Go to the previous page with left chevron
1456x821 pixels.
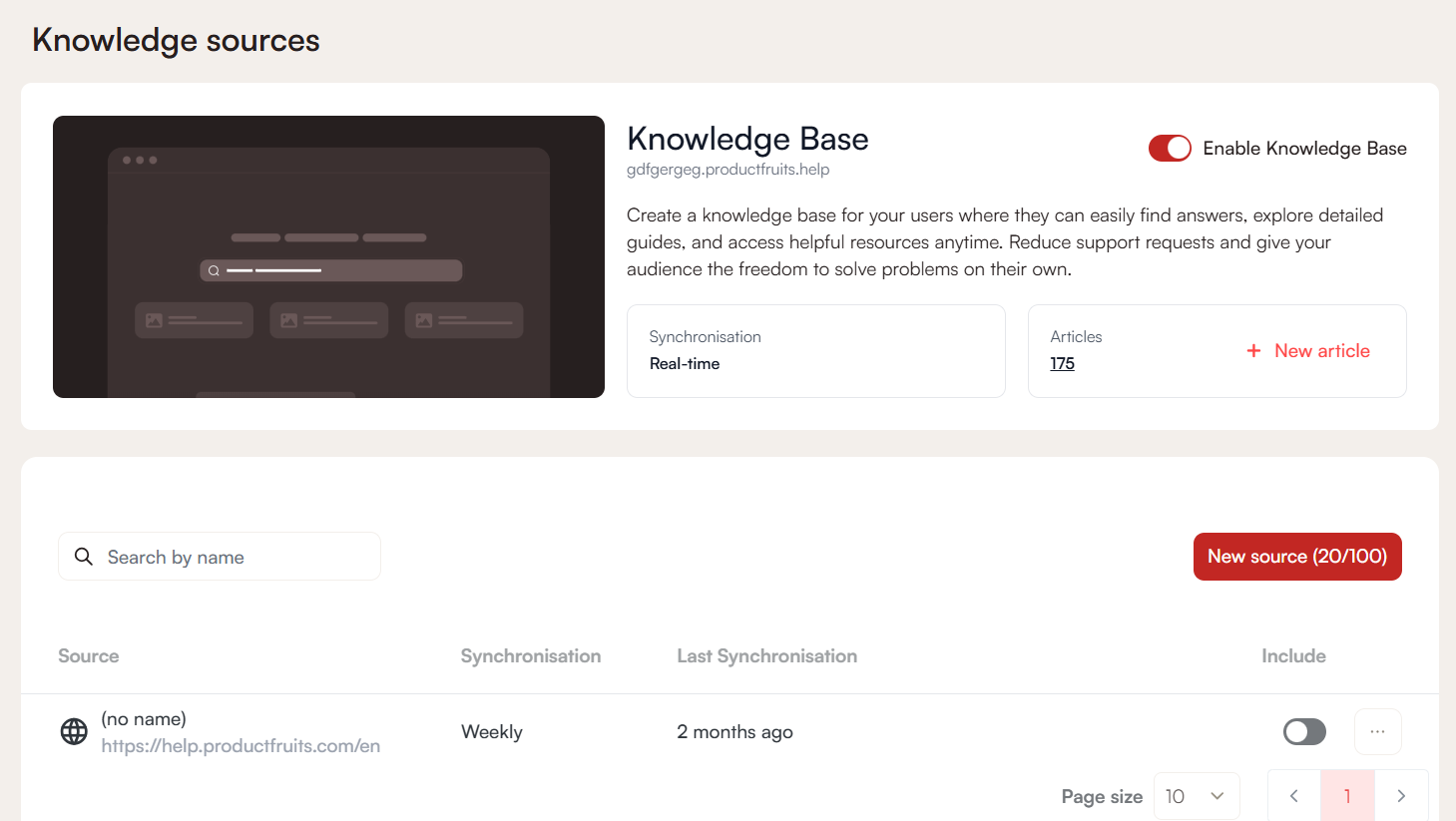pyautogui.click(x=1294, y=795)
